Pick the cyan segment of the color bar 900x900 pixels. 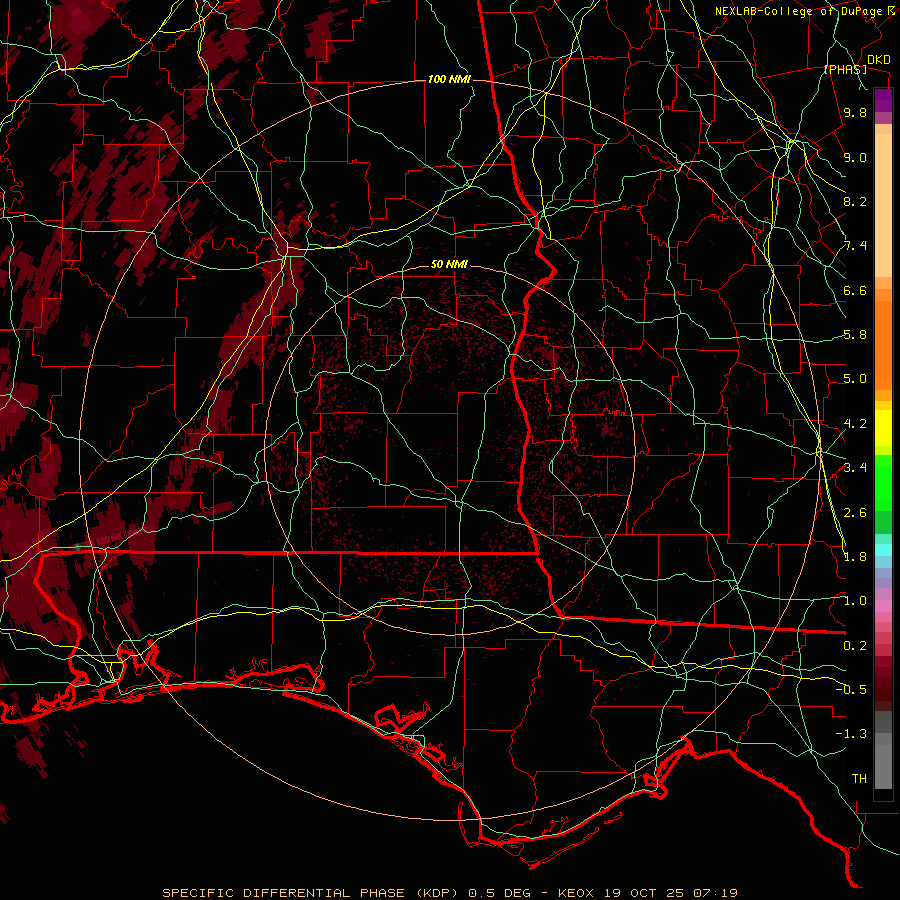[x=883, y=550]
